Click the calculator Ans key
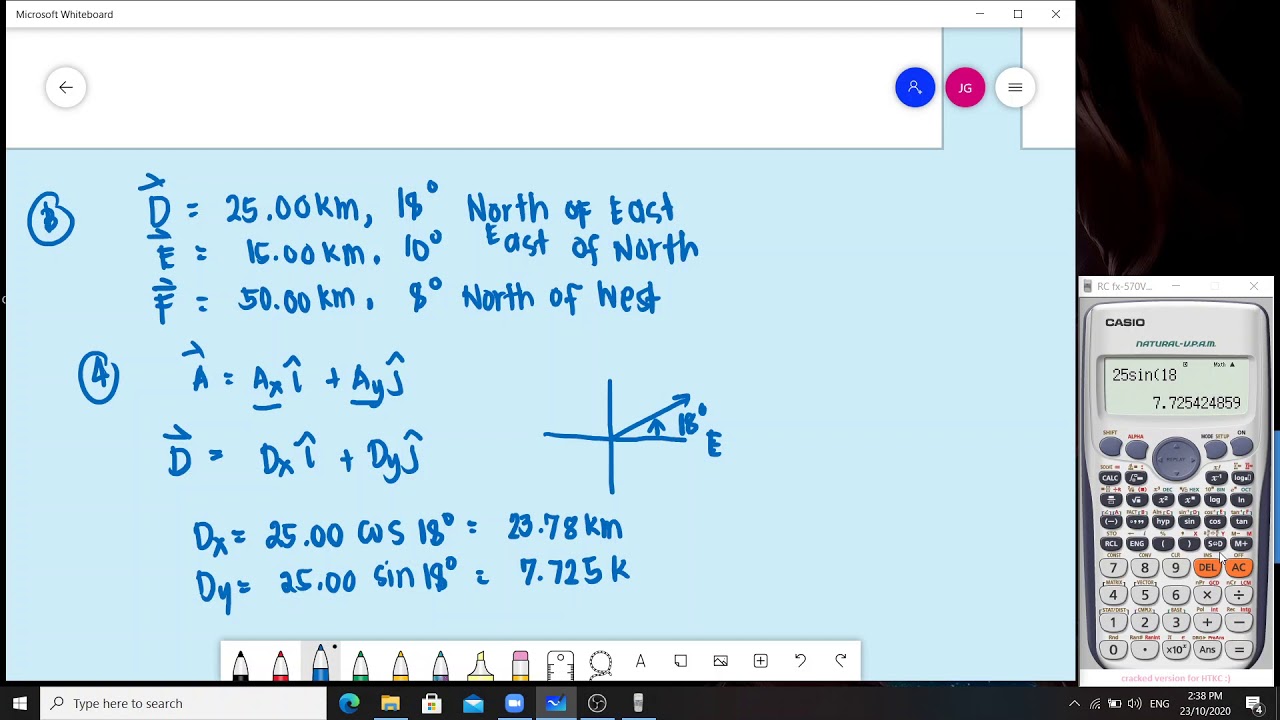Image resolution: width=1280 pixels, height=720 pixels. (x=1207, y=650)
